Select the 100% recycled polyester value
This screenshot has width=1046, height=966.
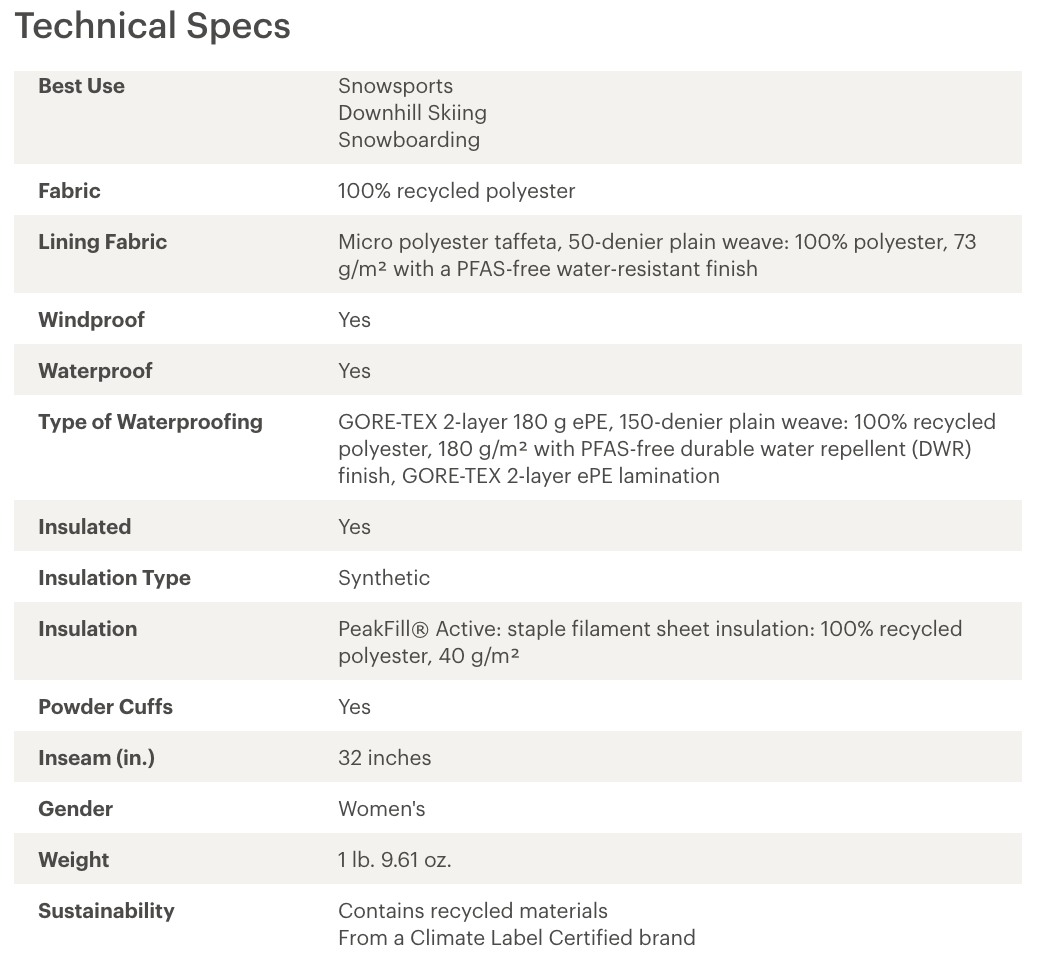pyautogui.click(x=456, y=191)
